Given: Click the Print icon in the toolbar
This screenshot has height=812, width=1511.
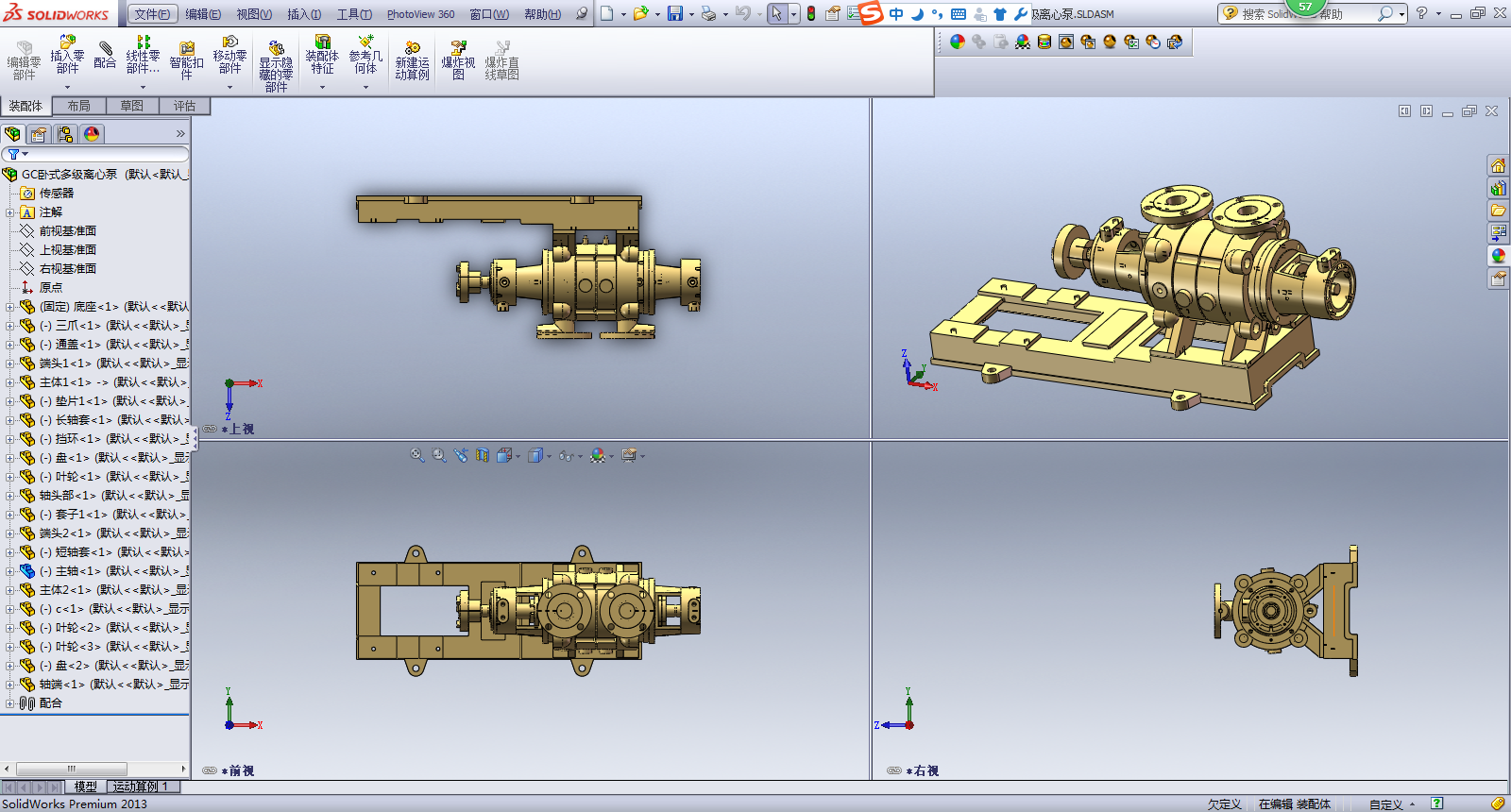Looking at the screenshot, I should [x=708, y=13].
